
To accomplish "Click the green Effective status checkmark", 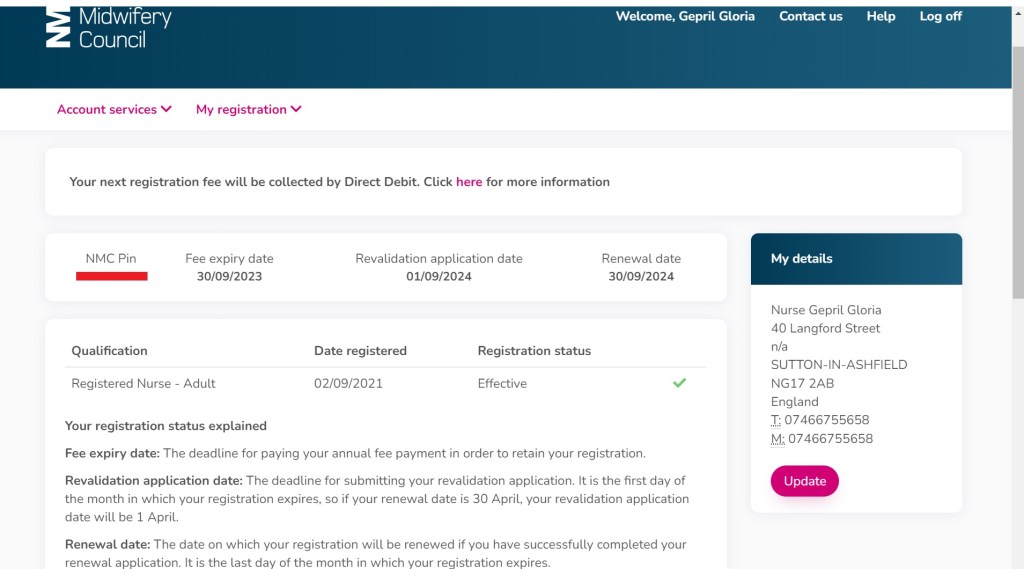I will coord(680,383).
